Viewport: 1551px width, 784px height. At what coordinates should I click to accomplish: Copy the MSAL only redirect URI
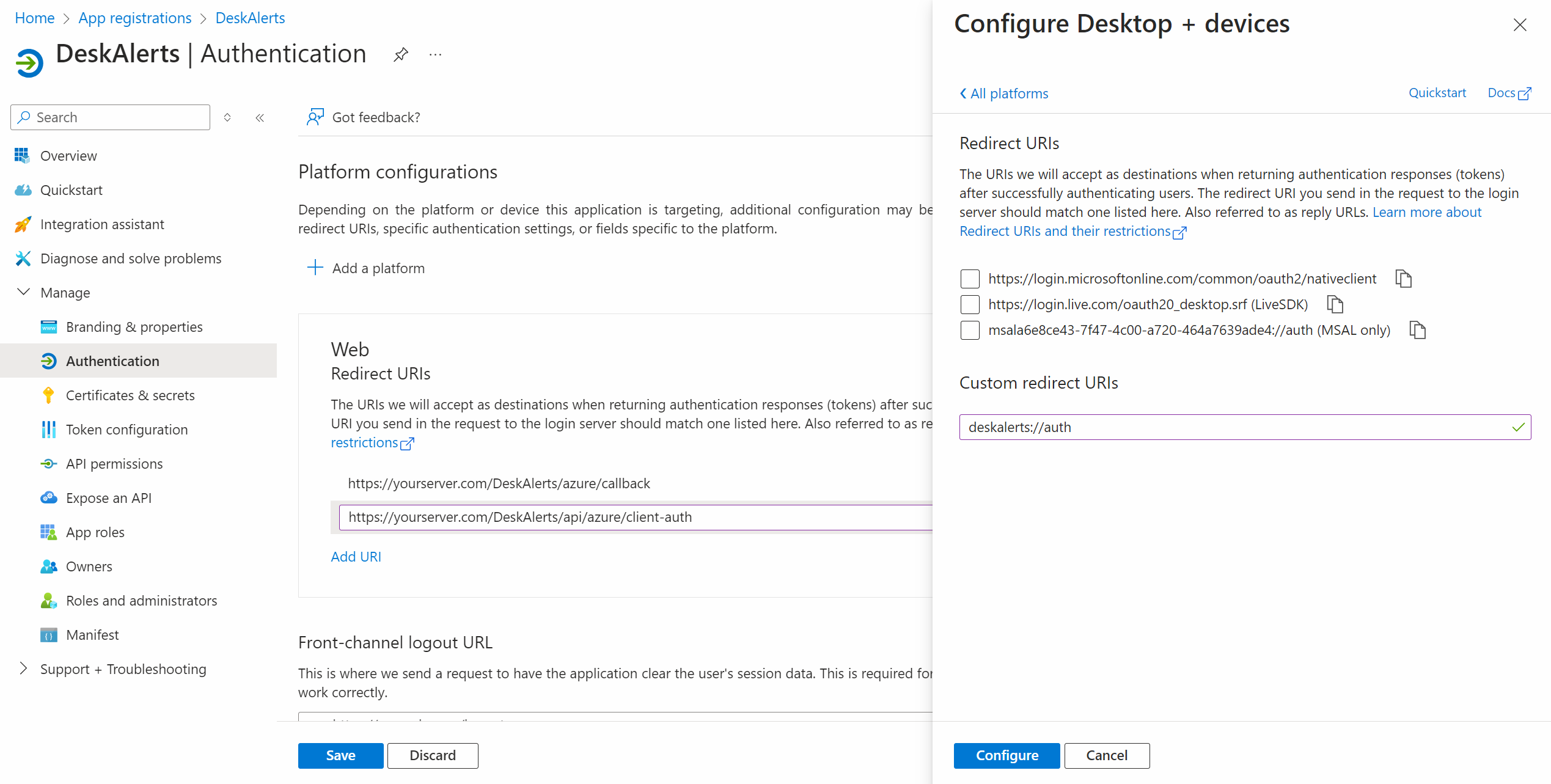[1417, 330]
